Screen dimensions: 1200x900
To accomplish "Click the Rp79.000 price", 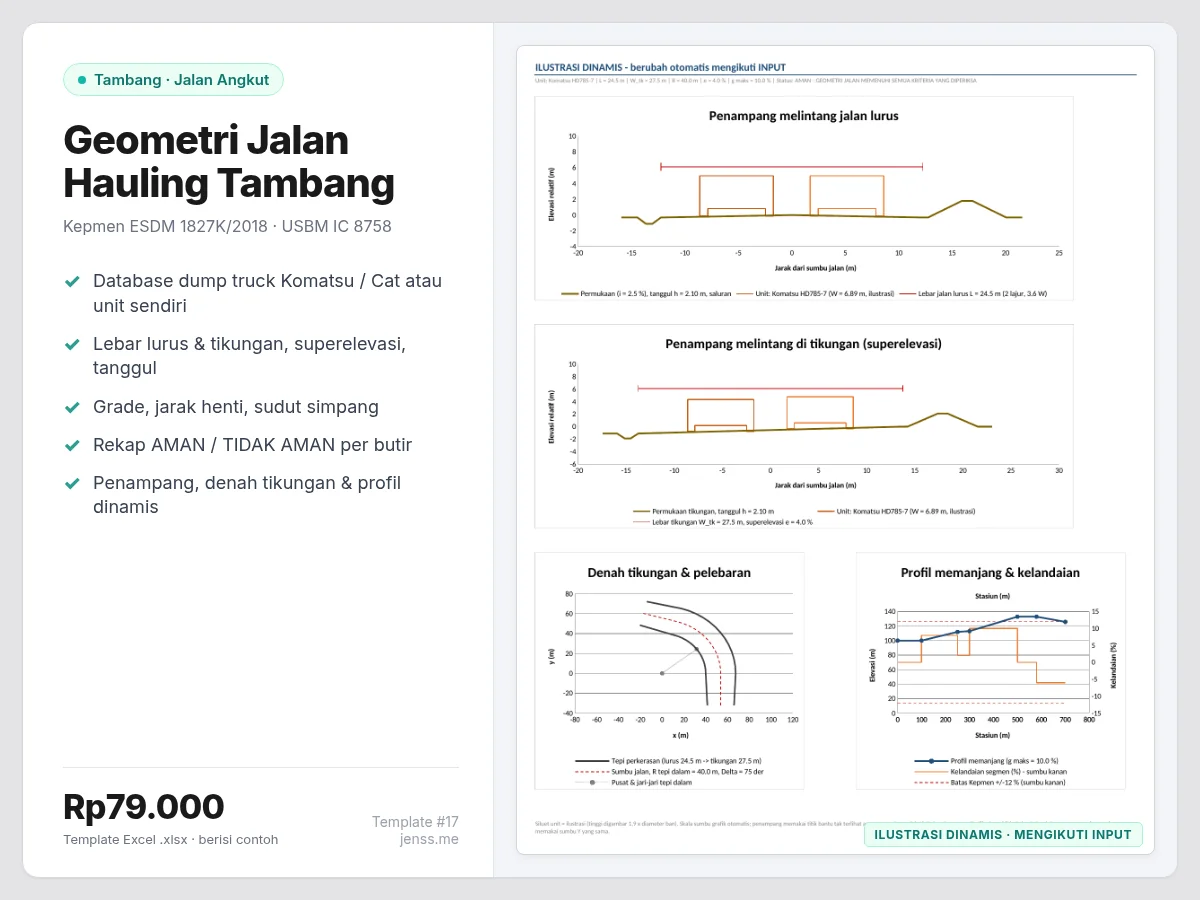I will coord(143,806).
